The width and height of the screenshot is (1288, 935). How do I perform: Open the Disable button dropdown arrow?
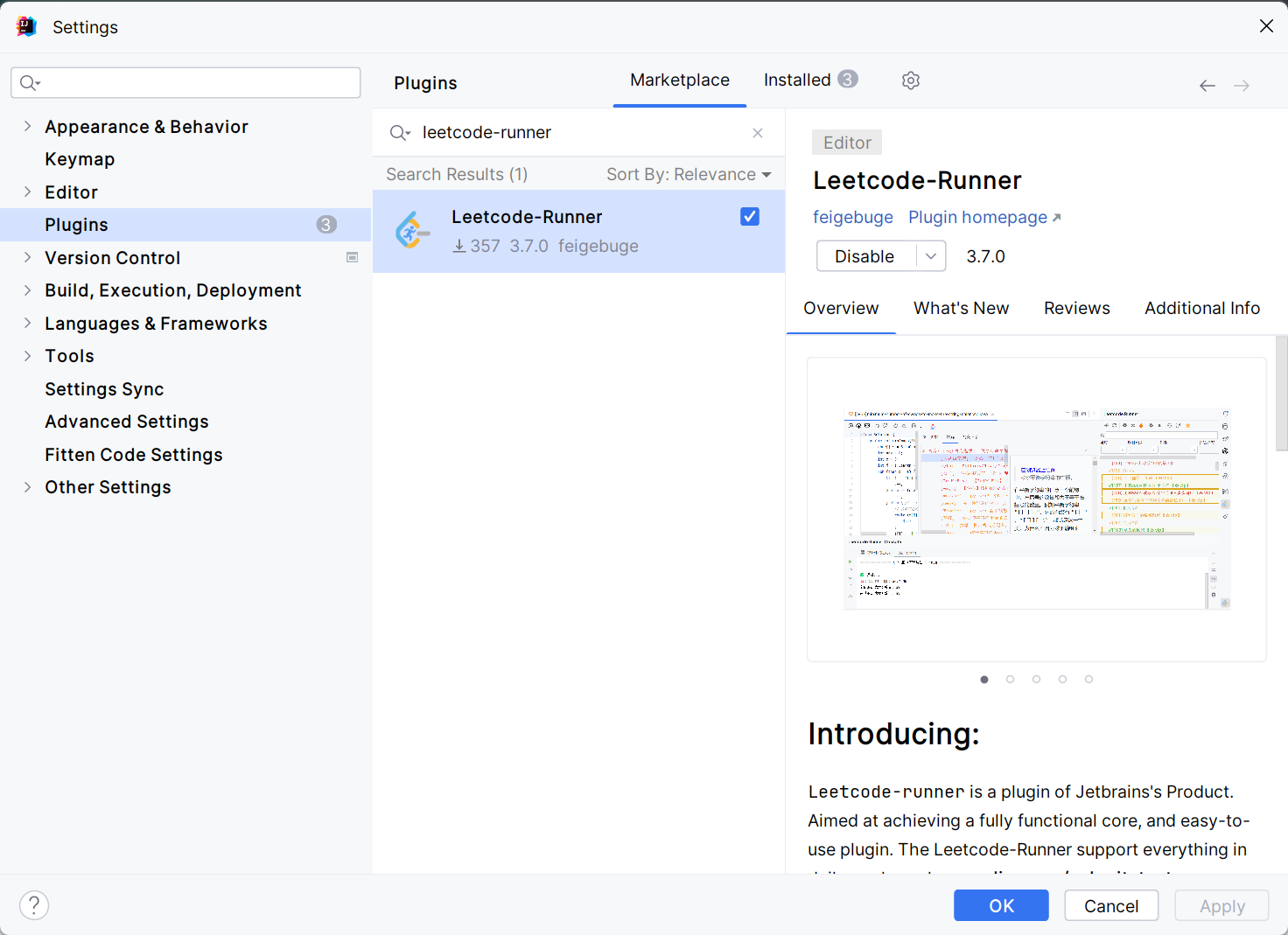point(931,256)
